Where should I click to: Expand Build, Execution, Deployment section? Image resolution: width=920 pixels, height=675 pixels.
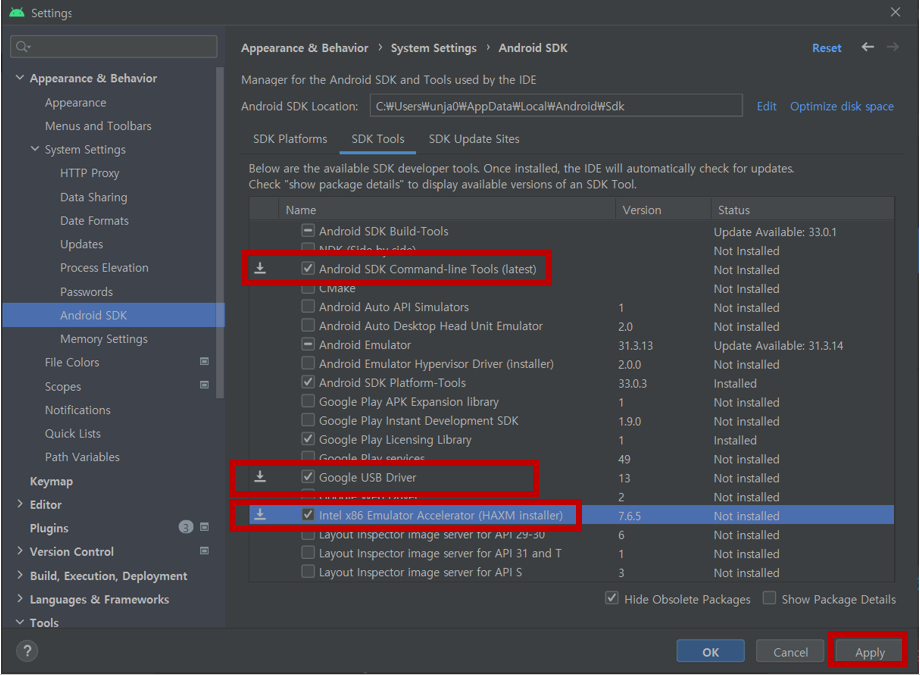coord(19,575)
